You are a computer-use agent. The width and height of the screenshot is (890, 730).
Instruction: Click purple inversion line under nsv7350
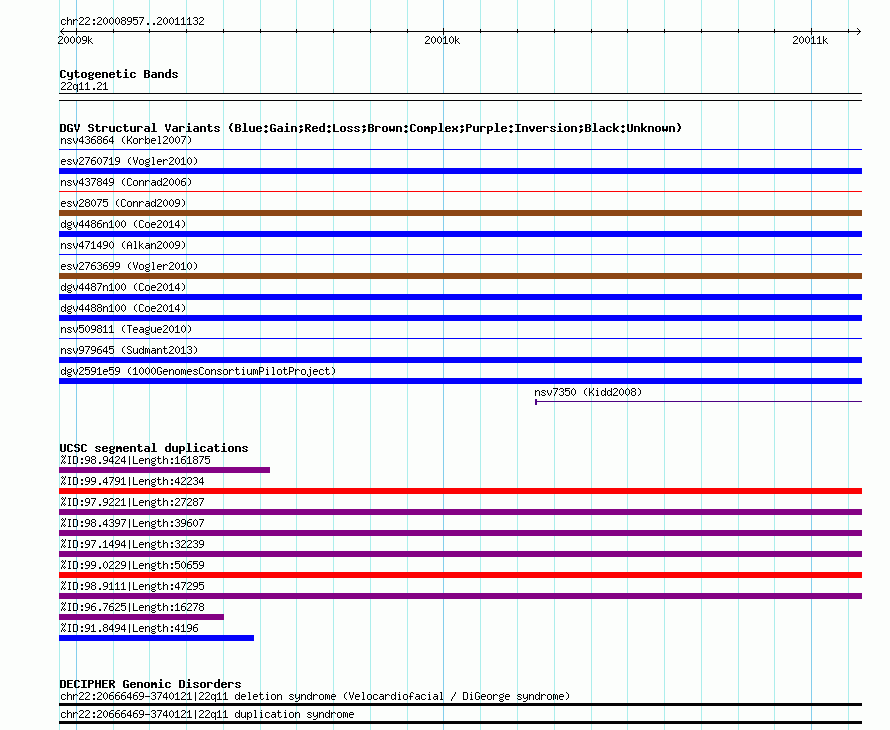[698, 402]
